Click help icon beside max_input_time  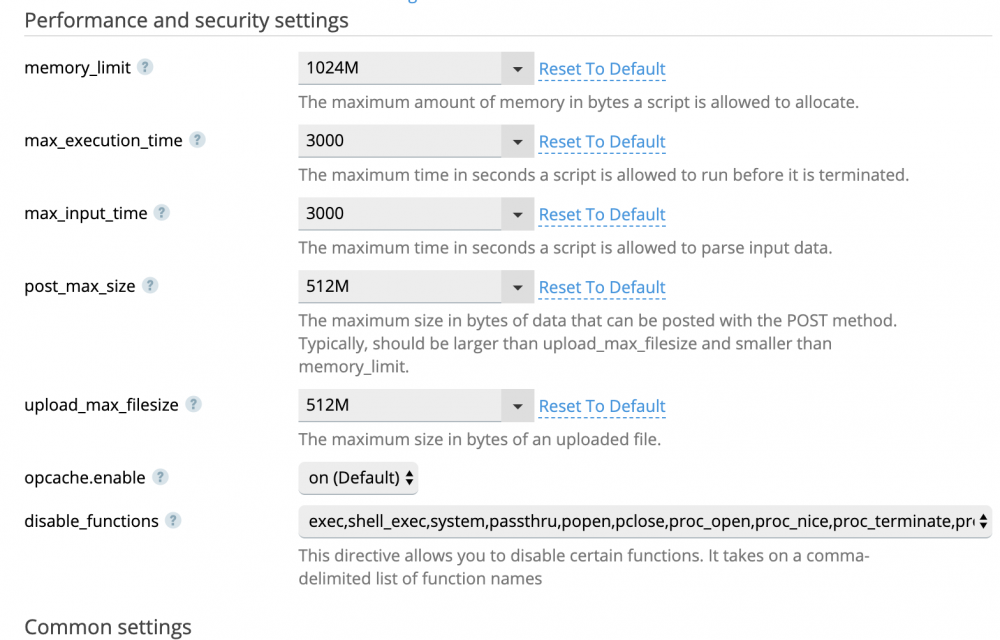click(x=161, y=213)
